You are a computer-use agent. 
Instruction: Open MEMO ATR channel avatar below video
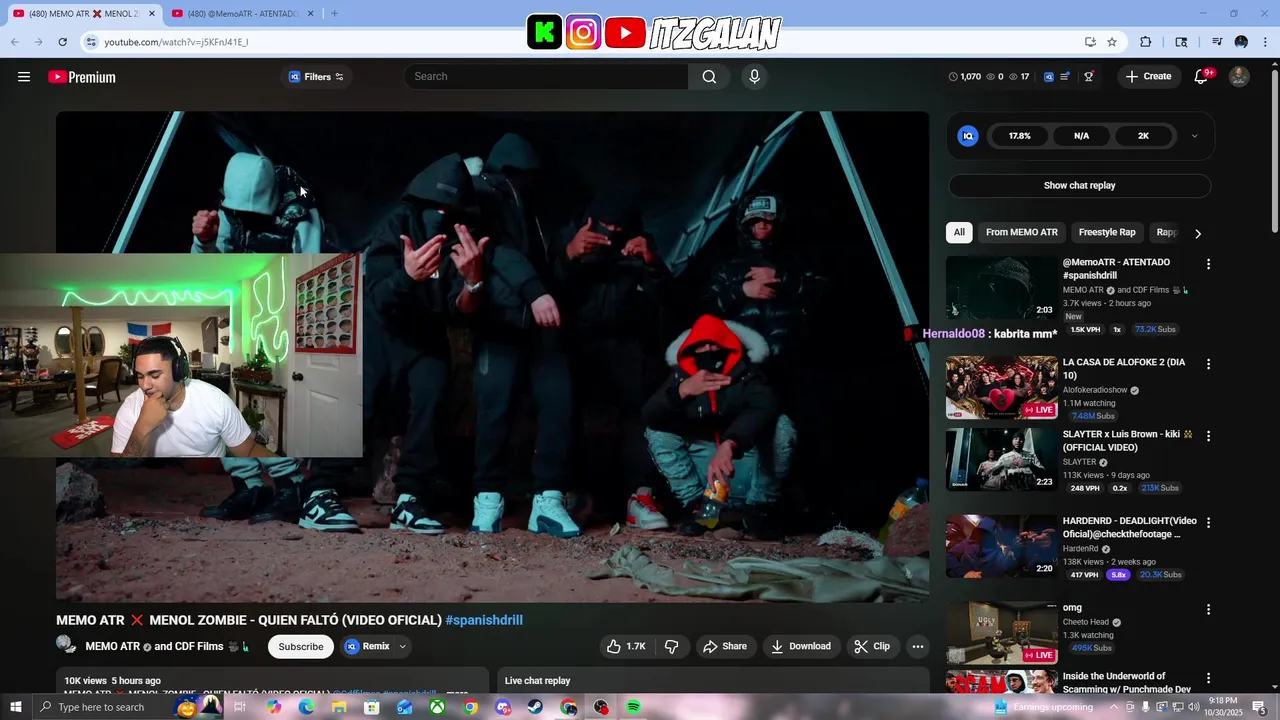[66, 645]
